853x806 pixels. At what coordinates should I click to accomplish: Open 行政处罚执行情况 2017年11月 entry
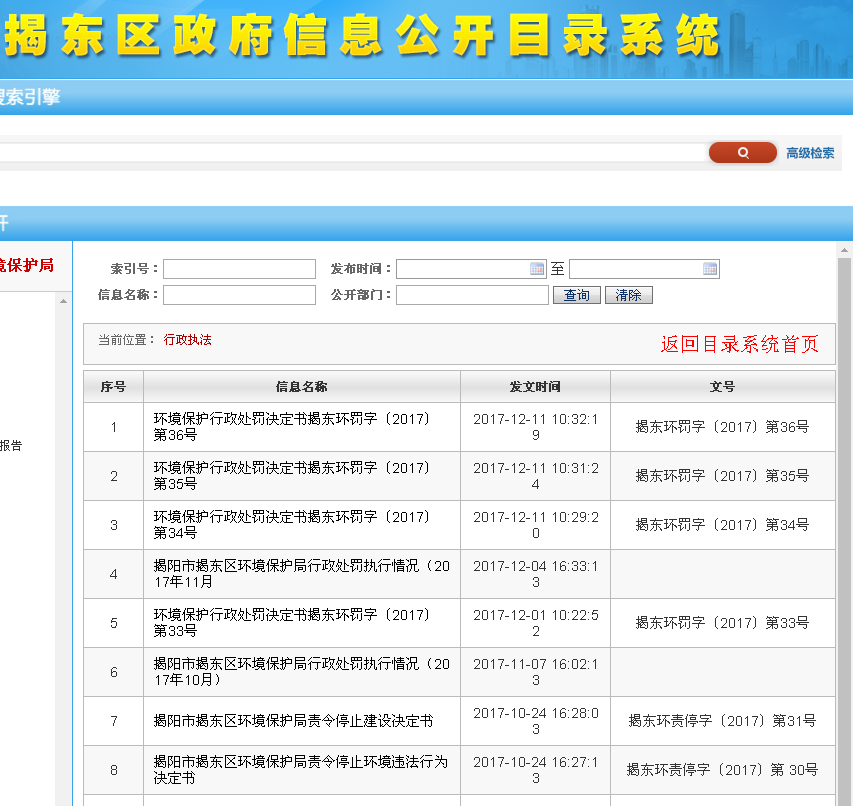301,574
